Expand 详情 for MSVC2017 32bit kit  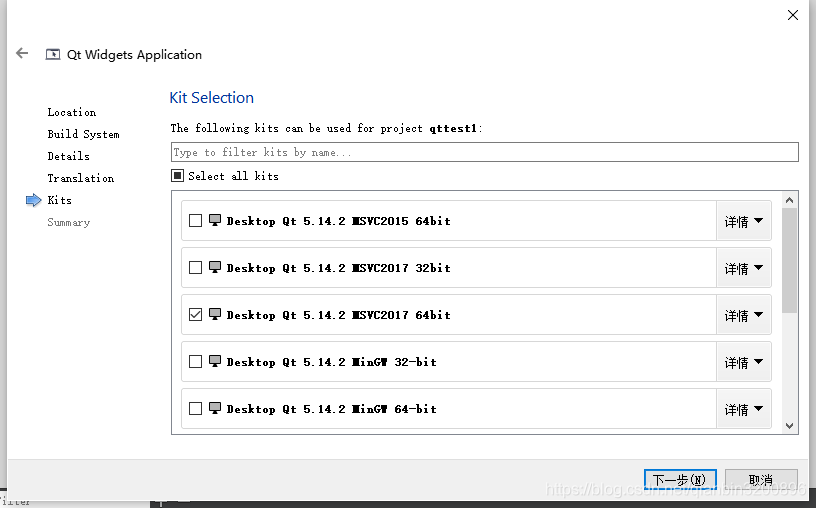pos(744,268)
